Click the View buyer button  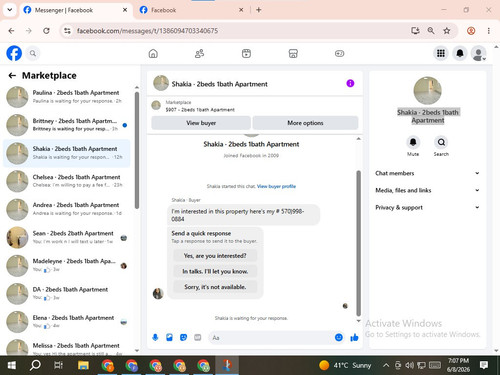(201, 123)
